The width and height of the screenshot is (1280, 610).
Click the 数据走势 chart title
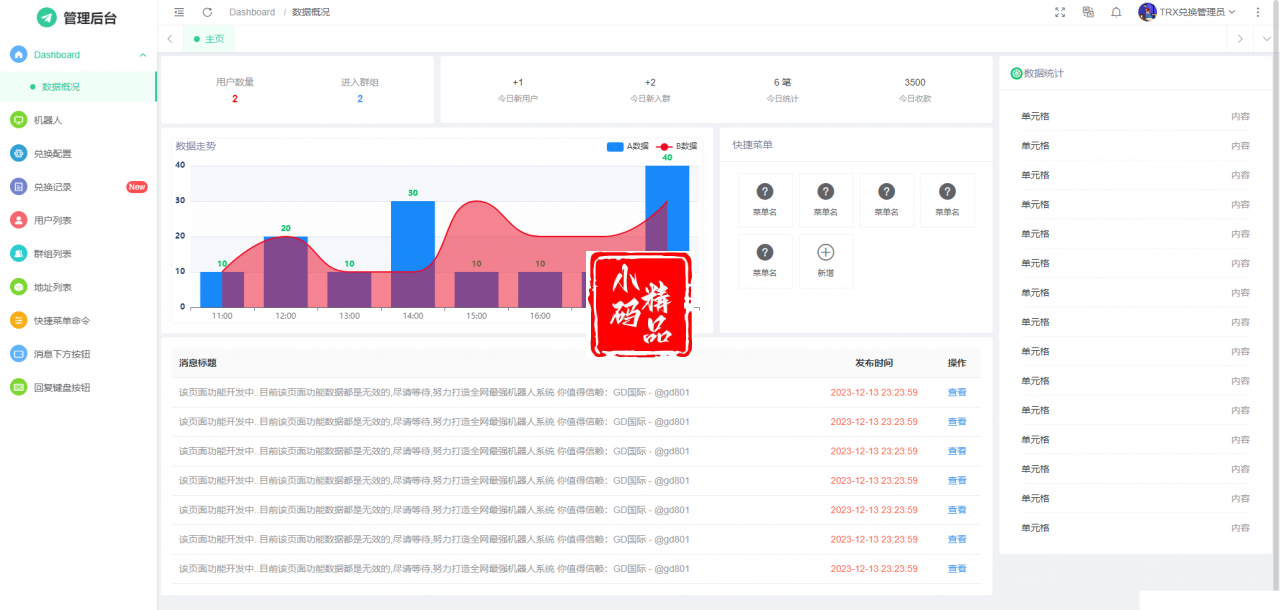(x=195, y=146)
